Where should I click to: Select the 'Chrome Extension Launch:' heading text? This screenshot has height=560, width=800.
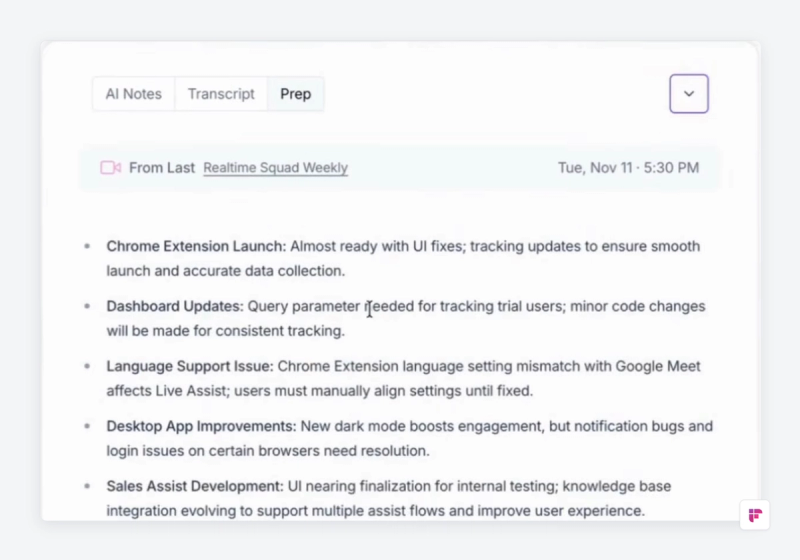click(x=196, y=246)
